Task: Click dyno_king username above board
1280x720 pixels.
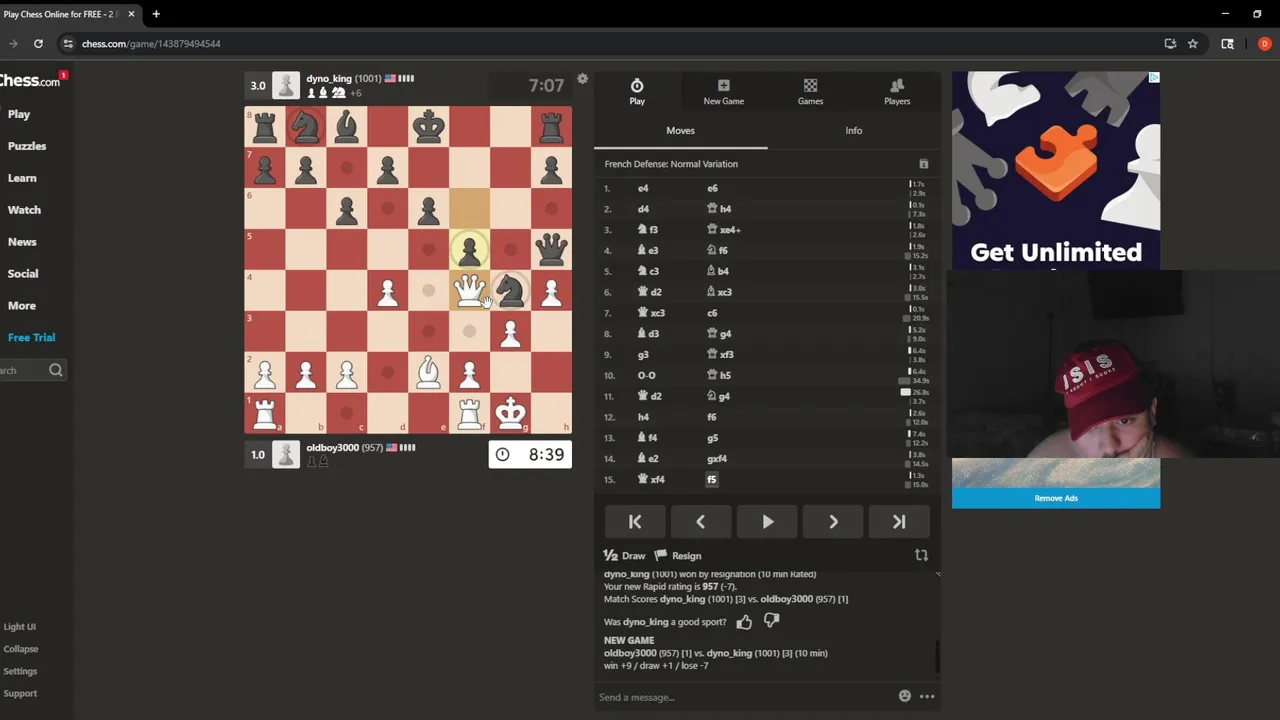Action: [x=329, y=78]
